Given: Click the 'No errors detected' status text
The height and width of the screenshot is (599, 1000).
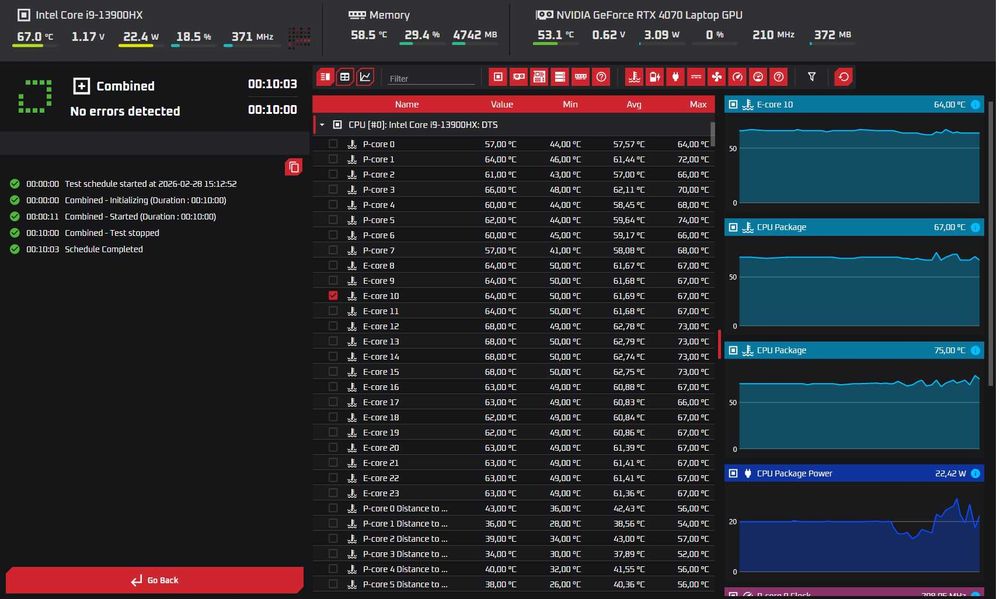Looking at the screenshot, I should [x=125, y=111].
